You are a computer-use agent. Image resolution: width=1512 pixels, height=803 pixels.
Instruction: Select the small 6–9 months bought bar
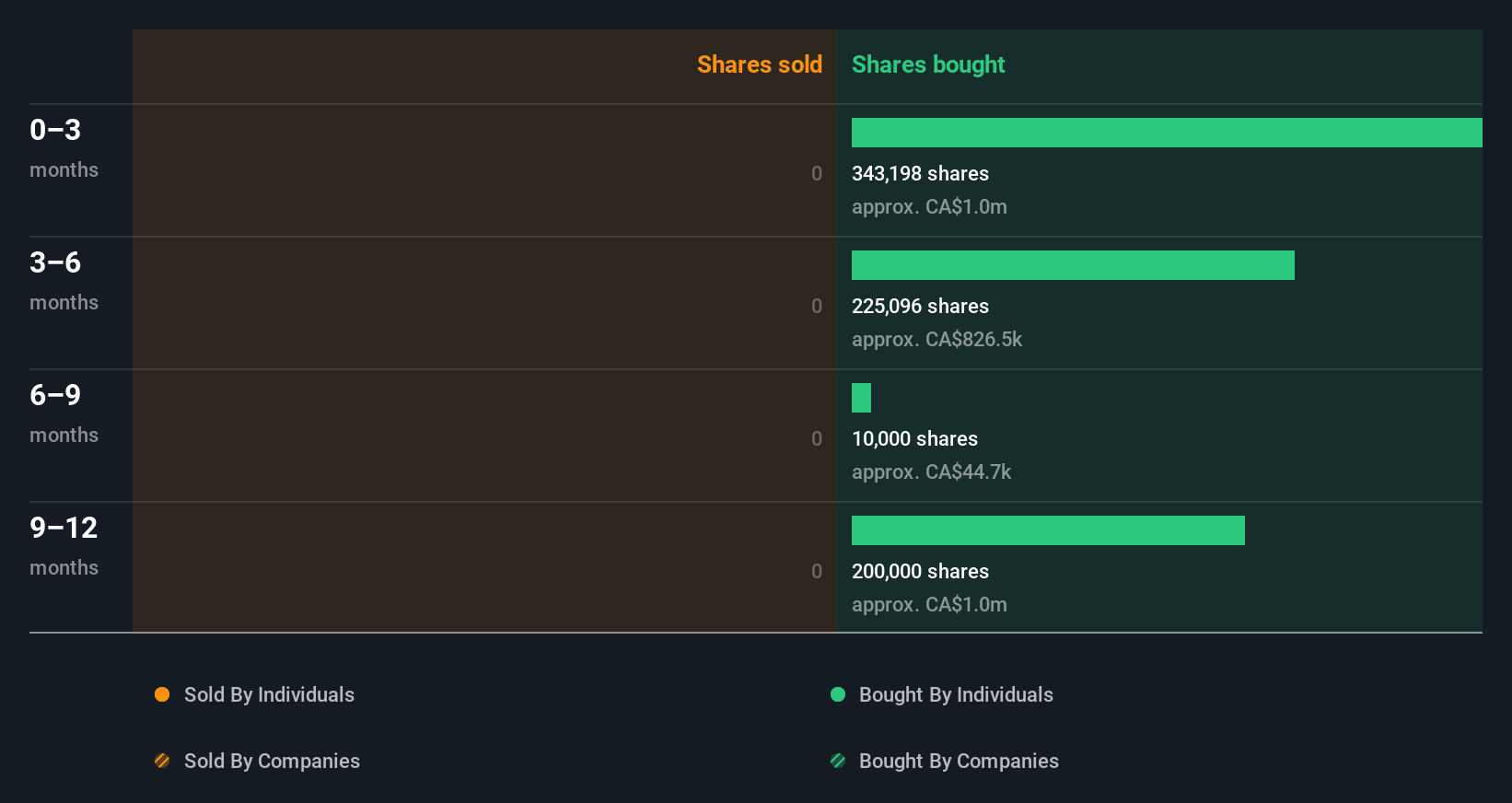[x=861, y=398]
